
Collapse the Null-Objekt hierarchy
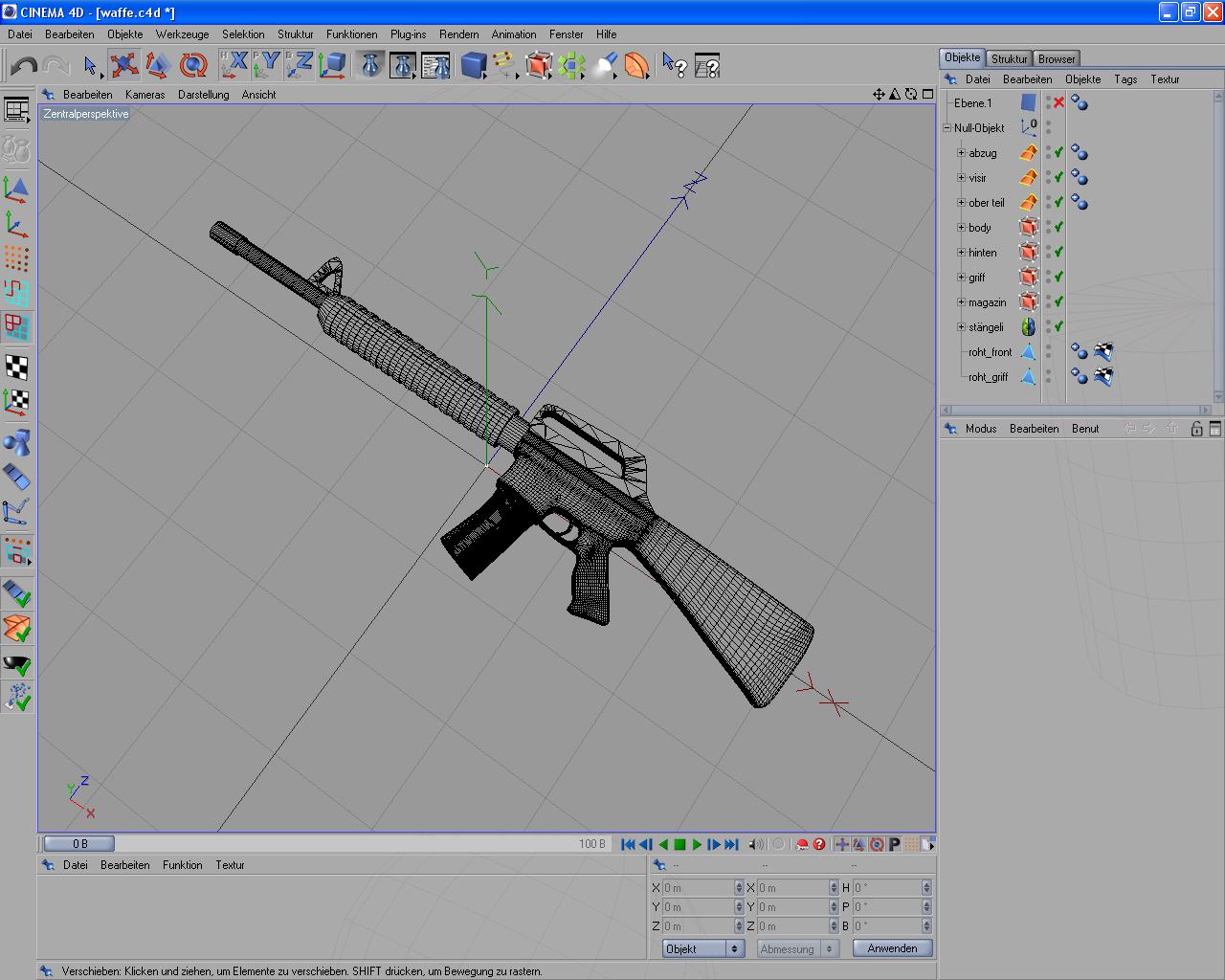947,128
